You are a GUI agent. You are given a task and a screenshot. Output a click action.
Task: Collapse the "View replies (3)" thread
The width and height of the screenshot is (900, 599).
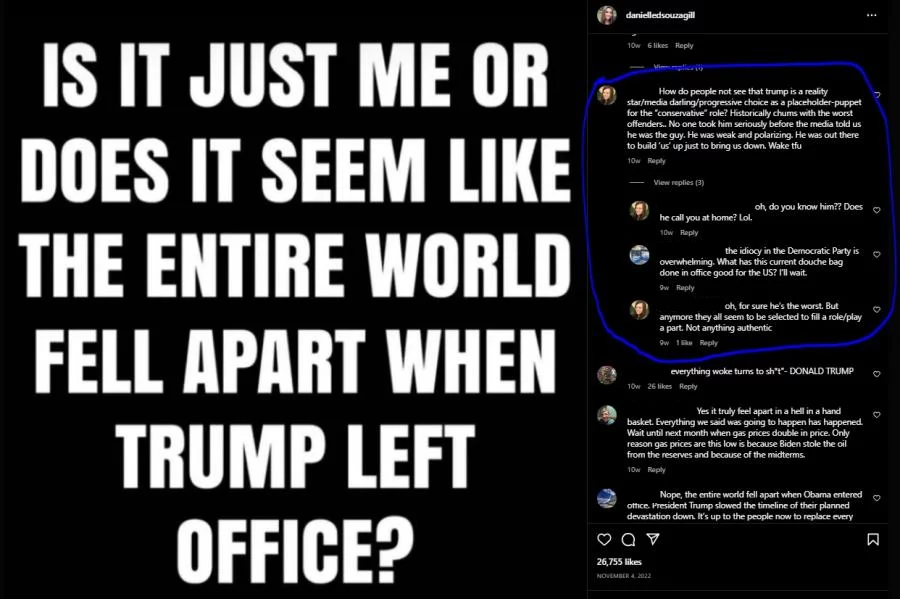(678, 183)
